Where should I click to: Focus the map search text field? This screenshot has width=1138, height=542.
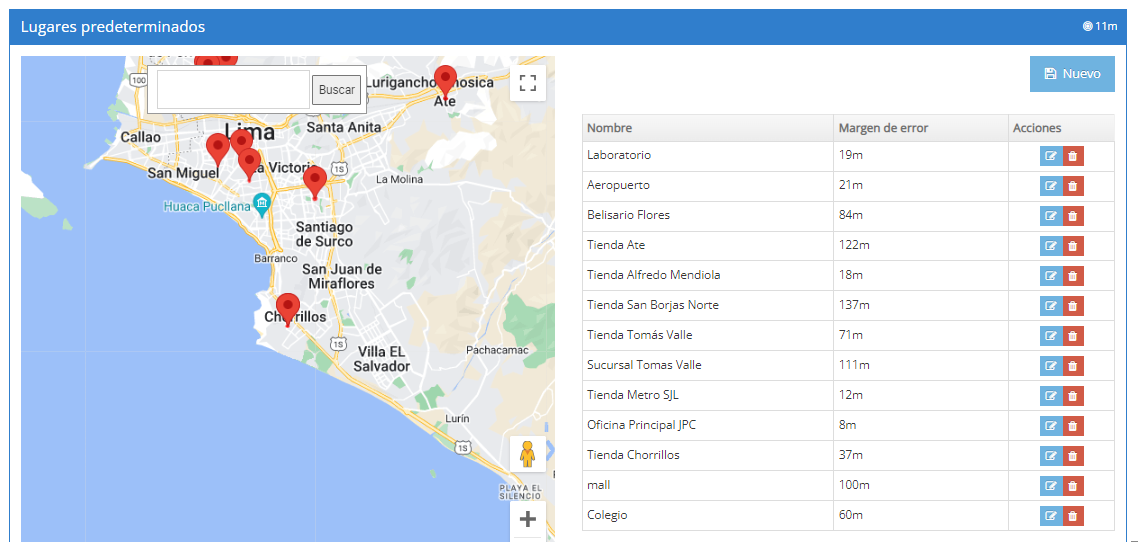click(x=233, y=90)
